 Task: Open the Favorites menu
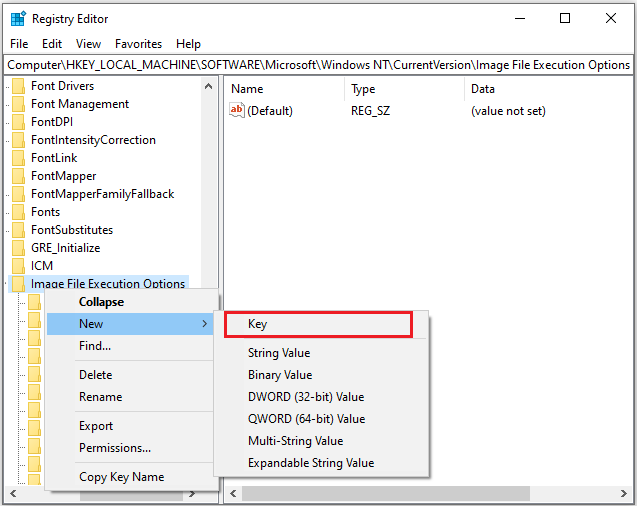(139, 44)
